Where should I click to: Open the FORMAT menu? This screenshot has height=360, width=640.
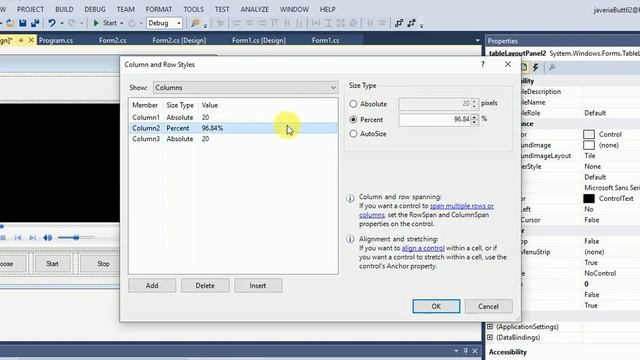click(159, 9)
